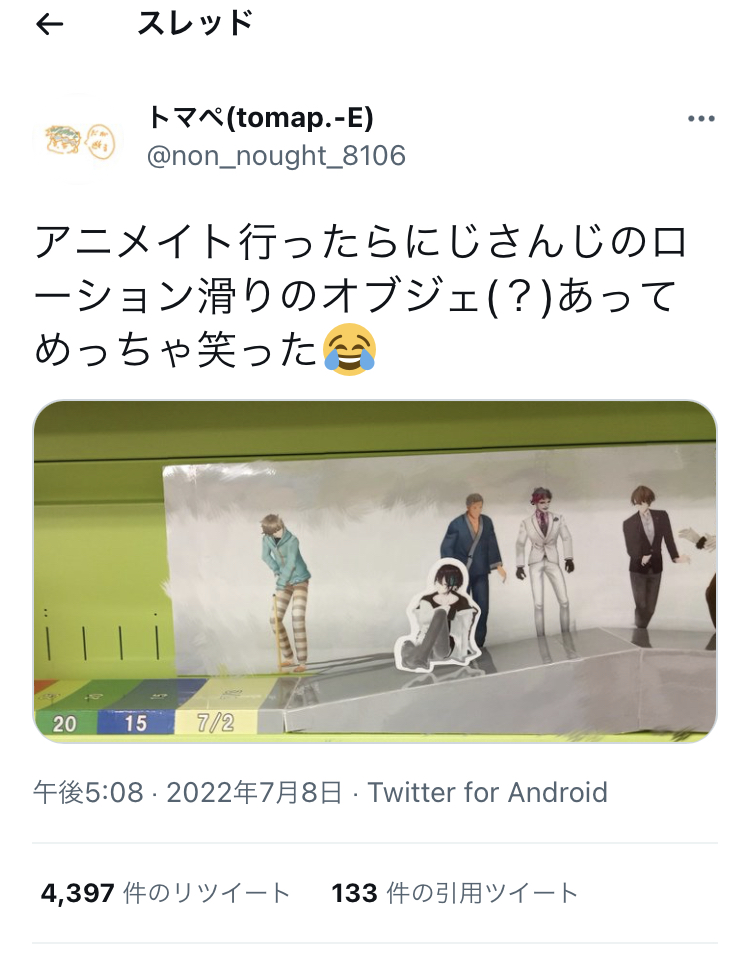The image size is (750, 970).
Task: Click the display name トマペ(tomap.-E)
Action: point(261,118)
